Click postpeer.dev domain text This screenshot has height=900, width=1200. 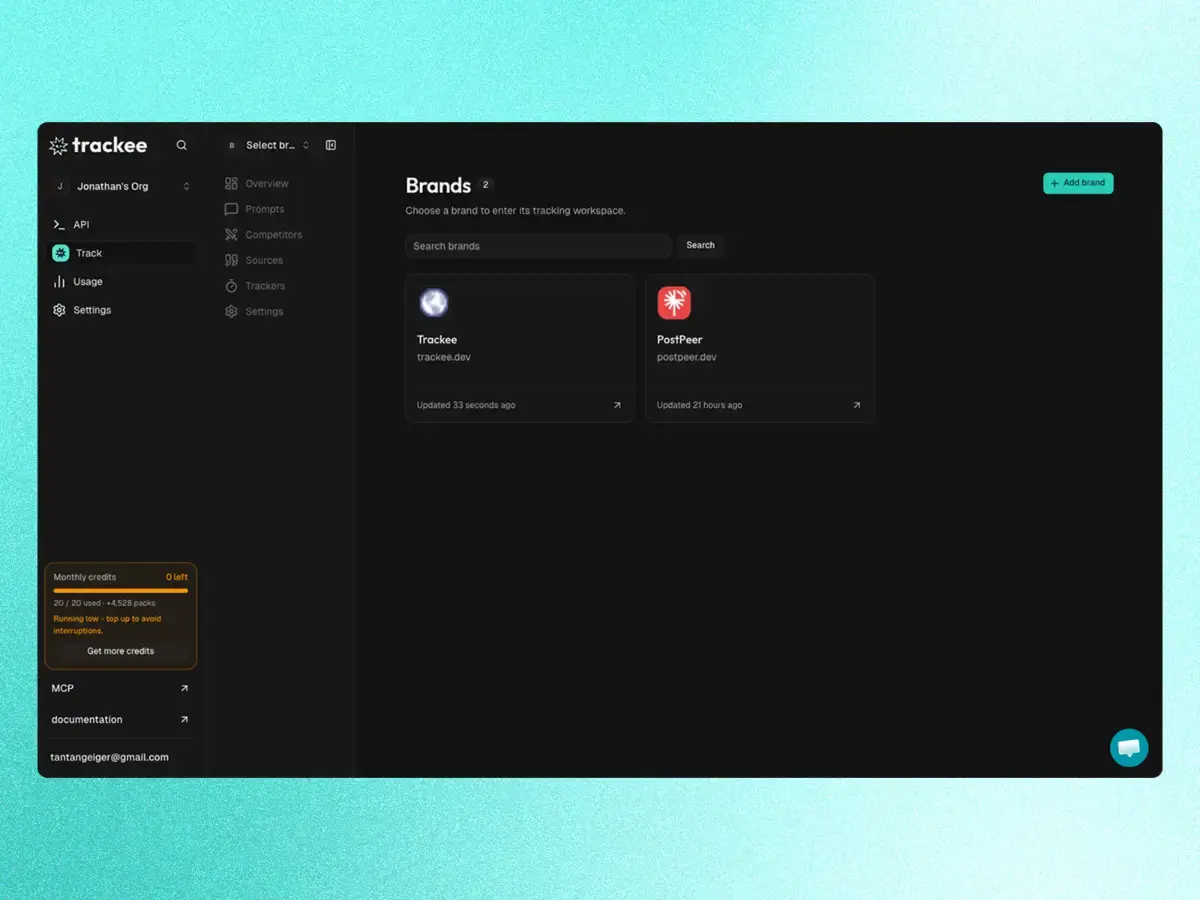[x=687, y=357]
